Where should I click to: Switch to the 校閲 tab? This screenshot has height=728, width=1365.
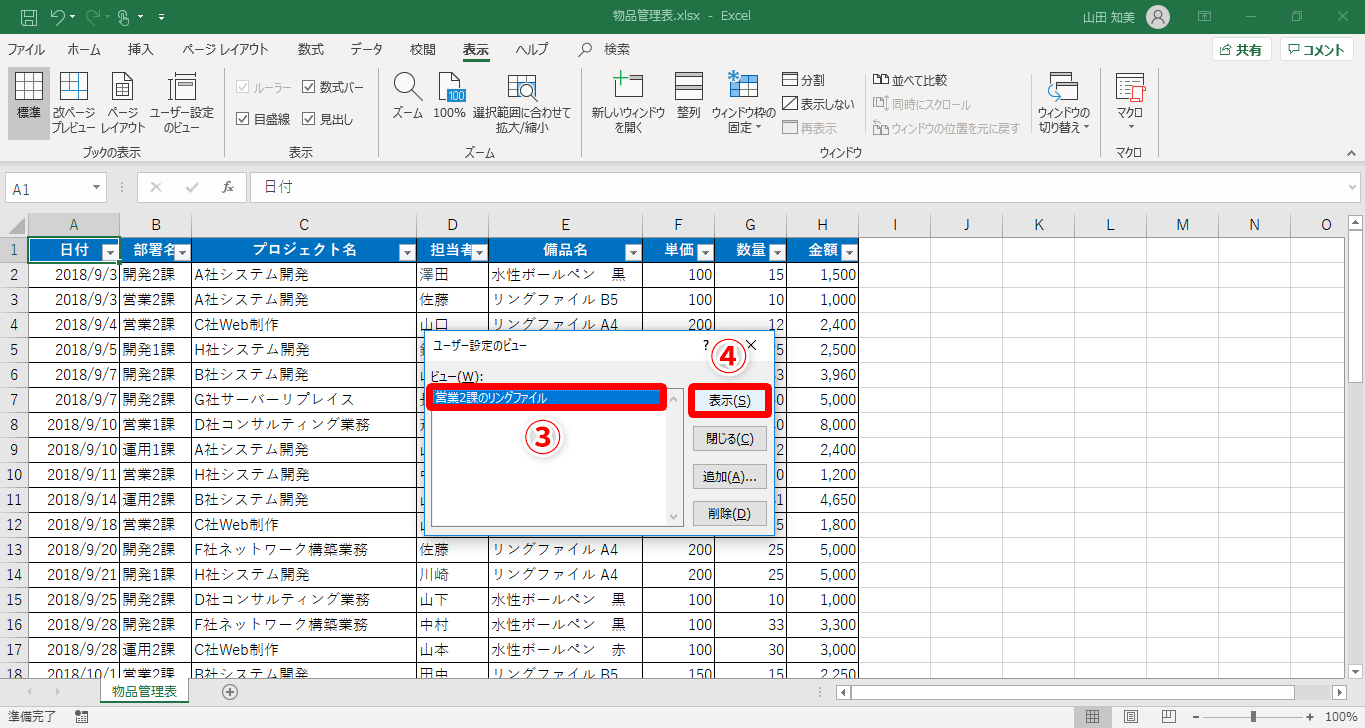pos(423,49)
